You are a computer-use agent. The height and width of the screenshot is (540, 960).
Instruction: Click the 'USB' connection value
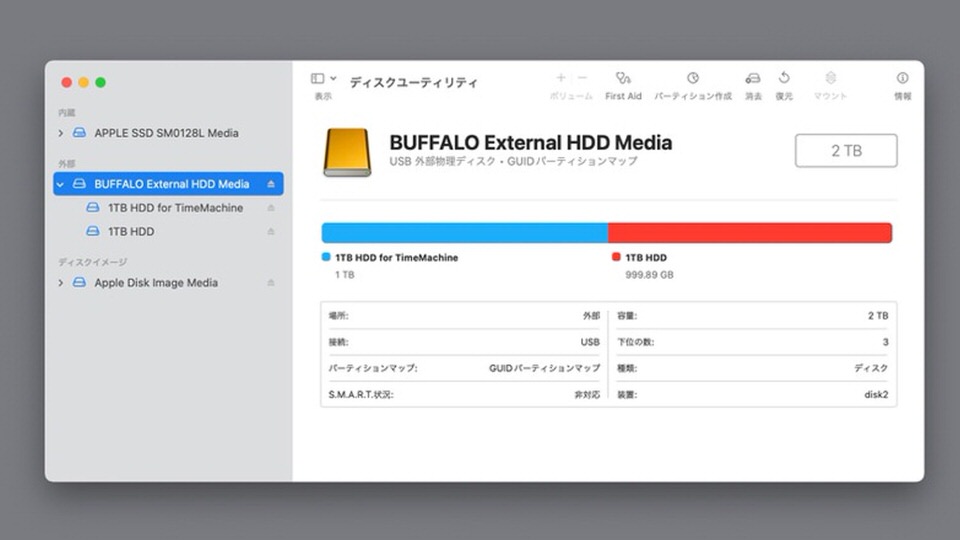click(x=590, y=342)
